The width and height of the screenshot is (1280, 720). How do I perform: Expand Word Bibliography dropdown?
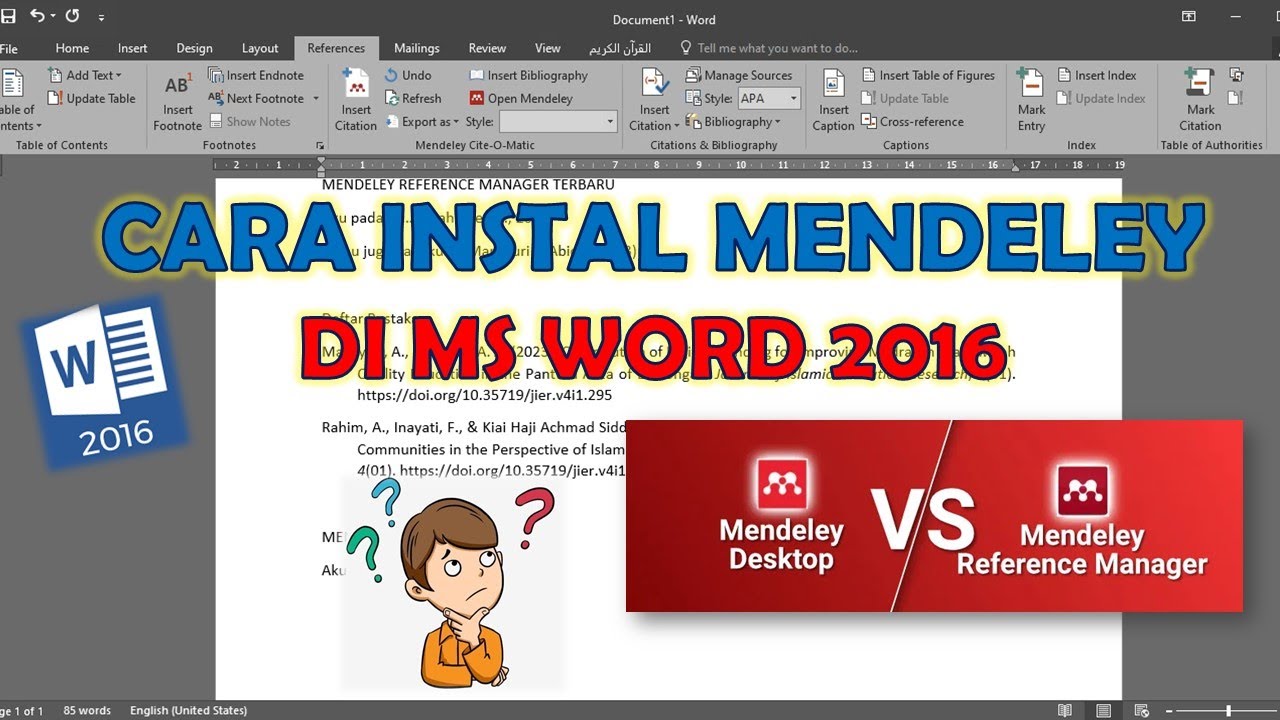click(733, 121)
